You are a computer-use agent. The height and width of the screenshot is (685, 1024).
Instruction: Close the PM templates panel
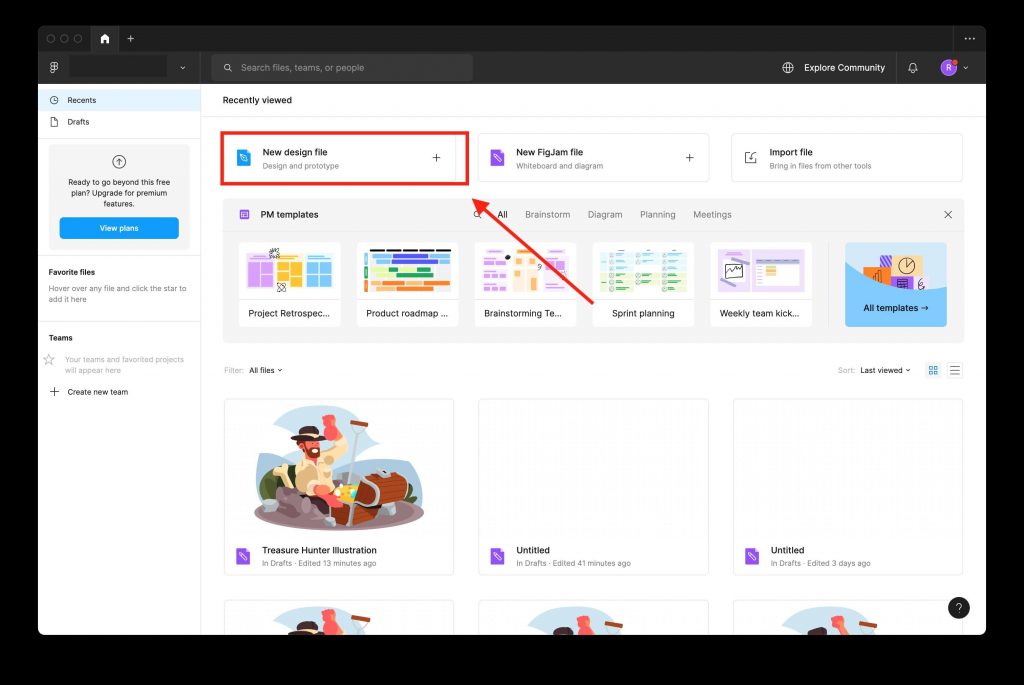point(948,215)
